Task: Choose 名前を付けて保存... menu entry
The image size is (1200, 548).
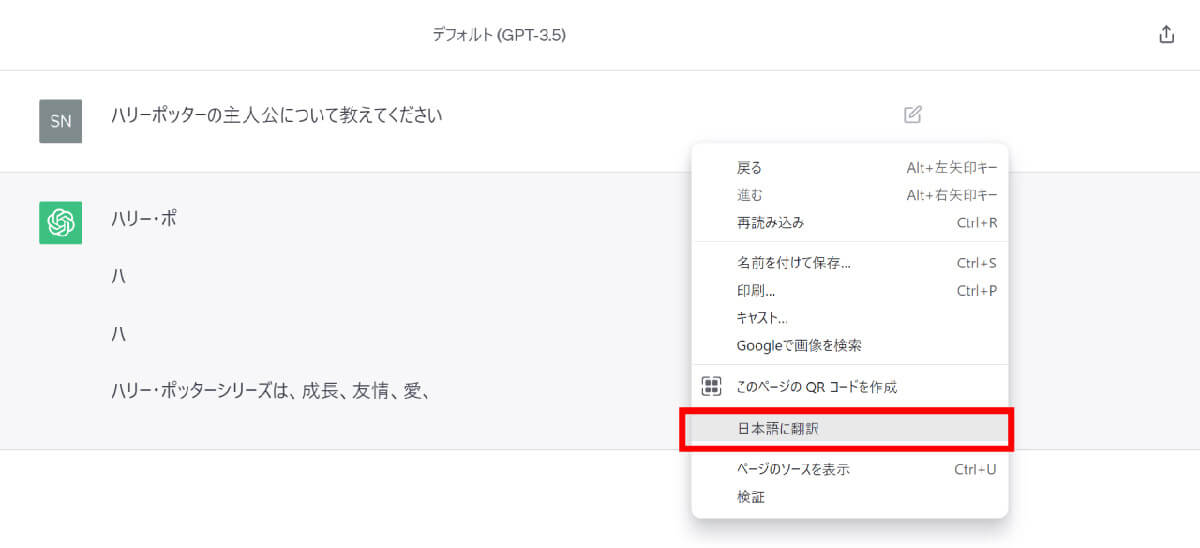Action: point(850,263)
